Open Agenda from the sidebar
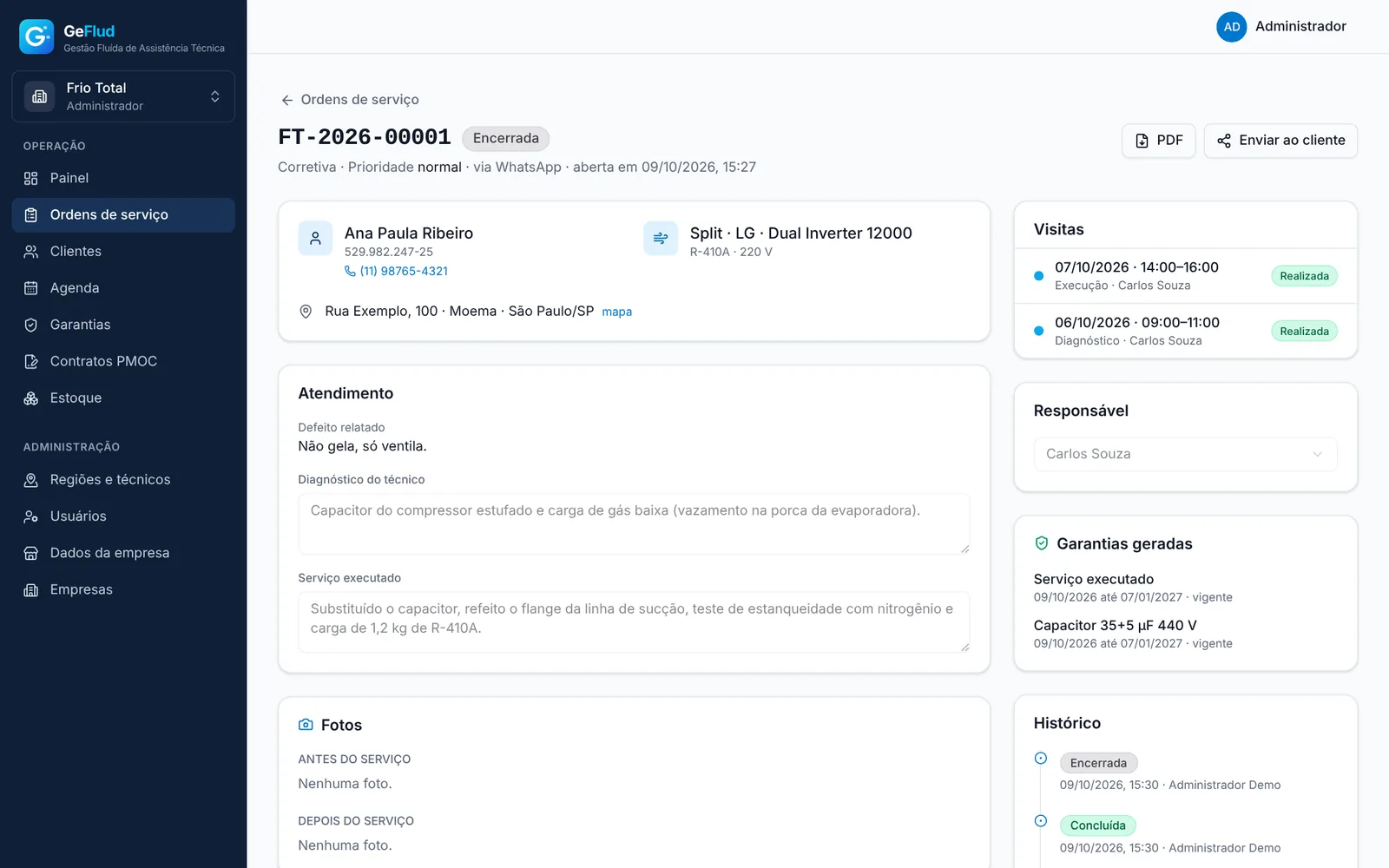The width and height of the screenshot is (1389, 868). coord(123,288)
